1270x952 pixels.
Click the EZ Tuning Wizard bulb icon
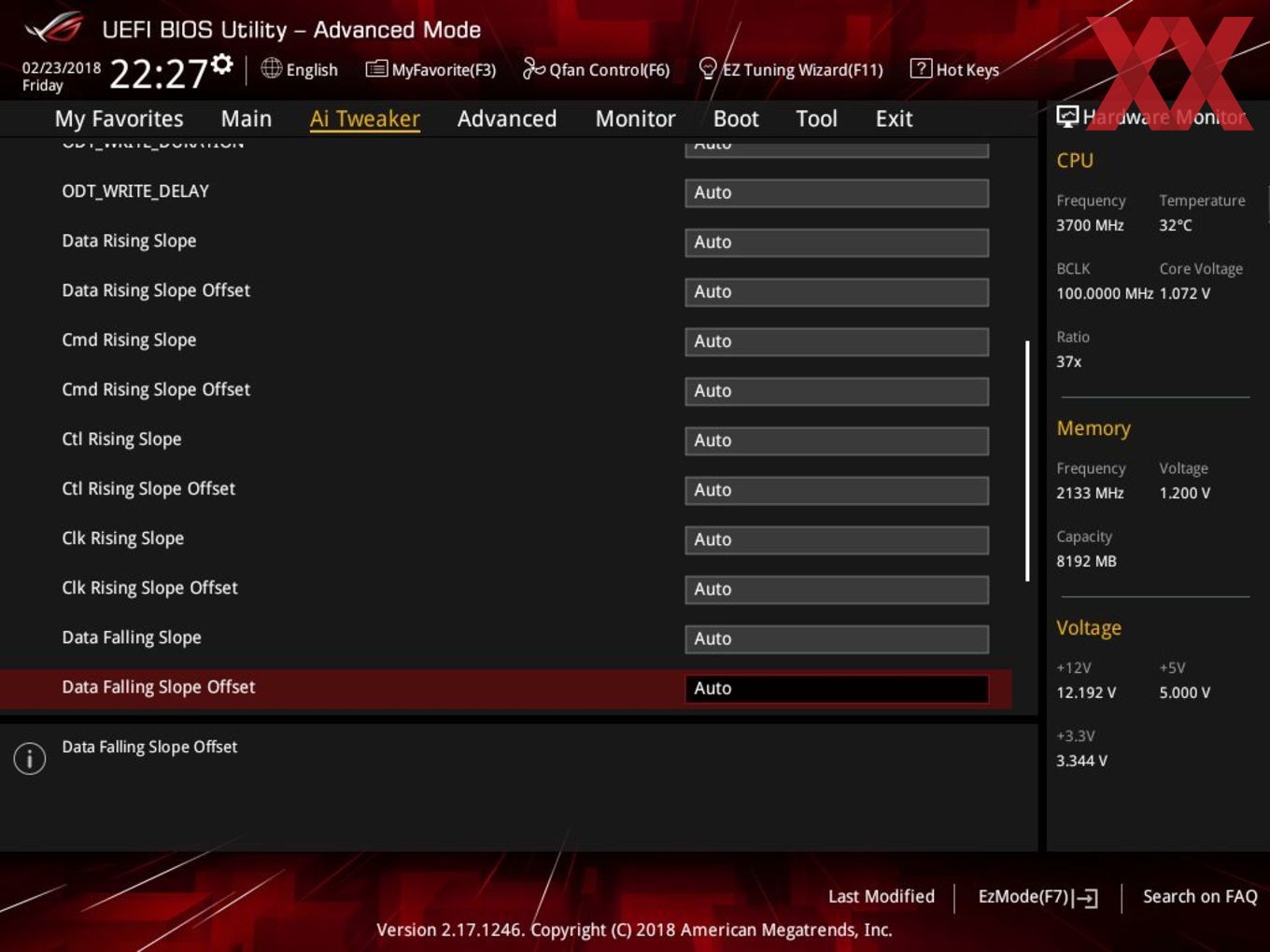(x=708, y=68)
